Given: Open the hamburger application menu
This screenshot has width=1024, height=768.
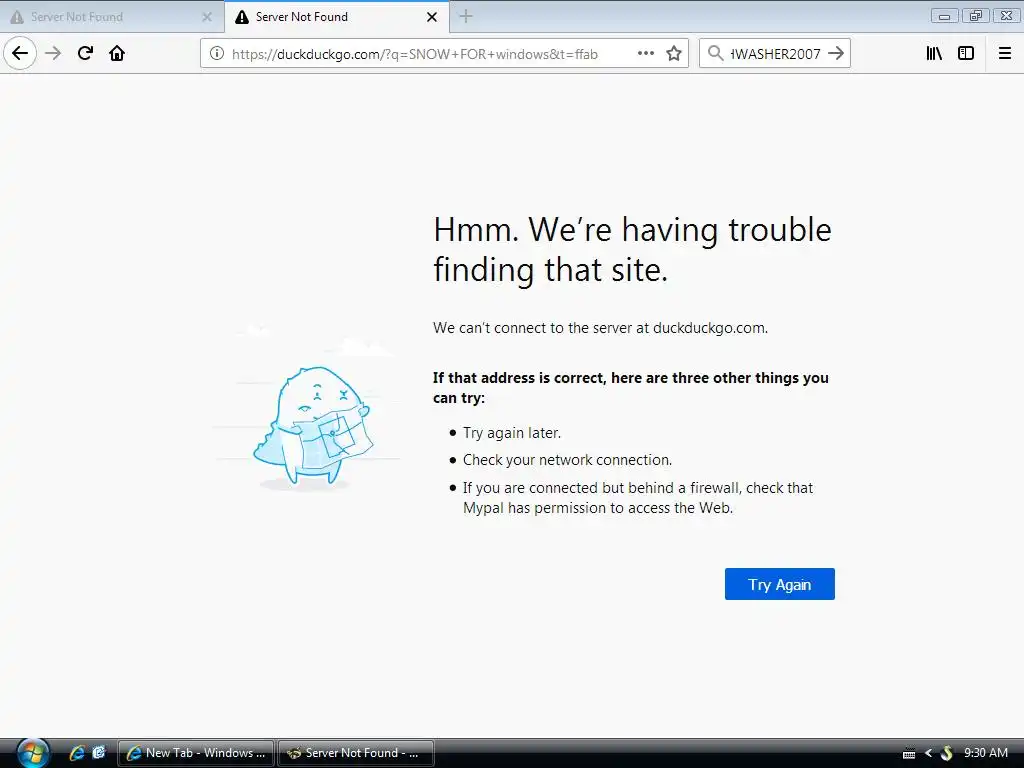Looking at the screenshot, I should click(1005, 54).
